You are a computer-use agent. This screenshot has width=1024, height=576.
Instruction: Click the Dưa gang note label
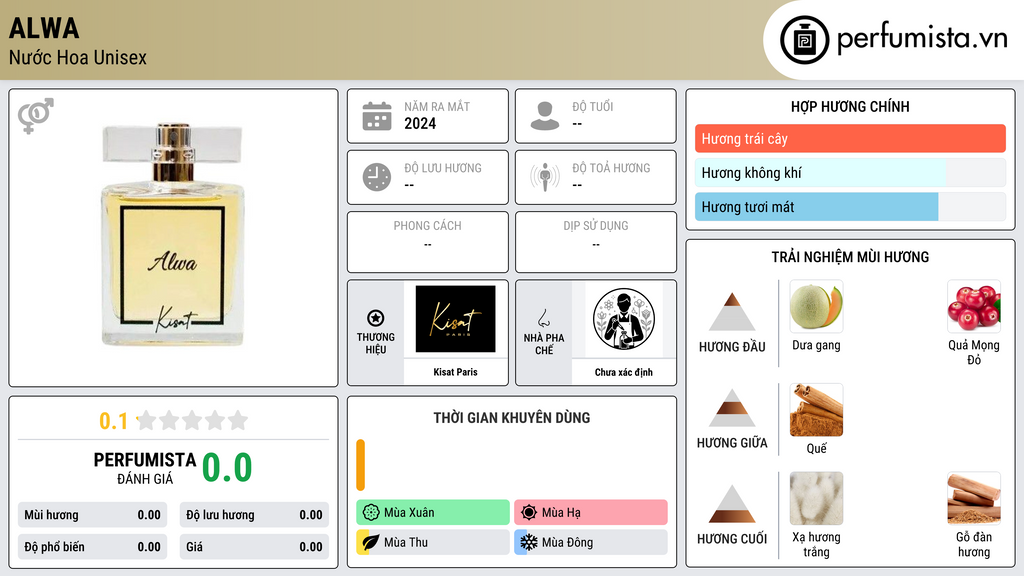point(816,345)
